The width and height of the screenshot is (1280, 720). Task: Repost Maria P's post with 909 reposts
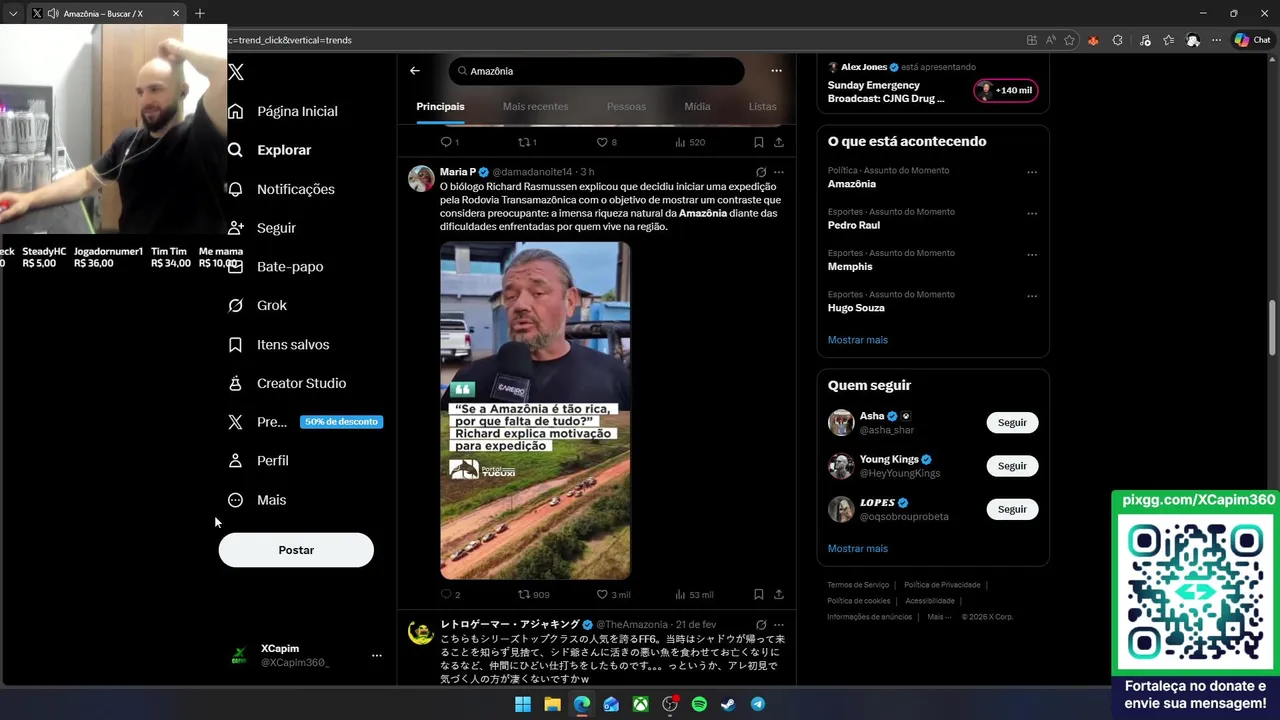524,595
